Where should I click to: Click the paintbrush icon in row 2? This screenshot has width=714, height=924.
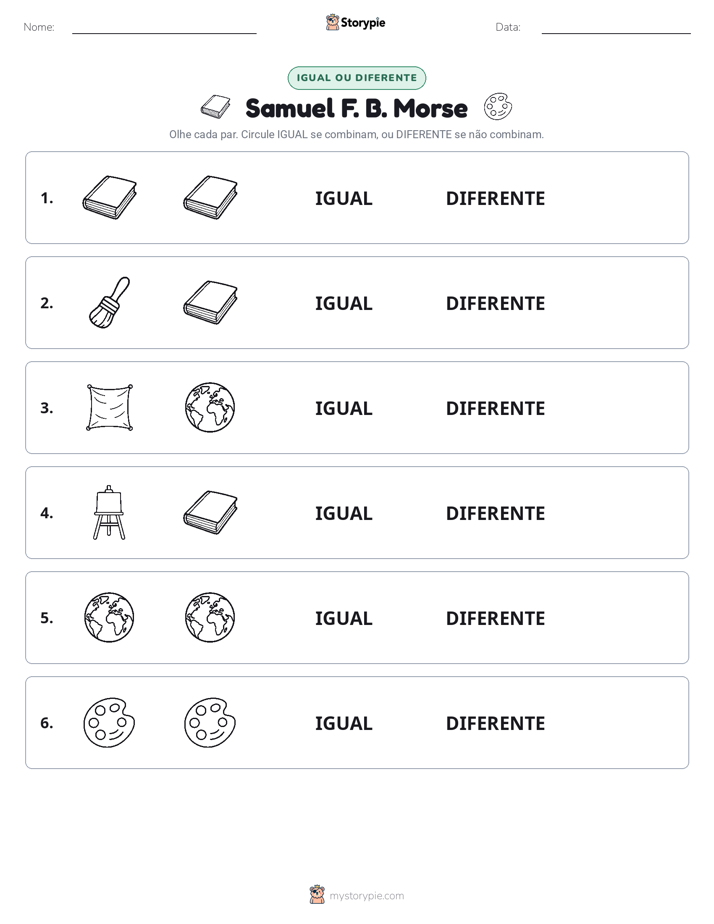click(x=109, y=302)
